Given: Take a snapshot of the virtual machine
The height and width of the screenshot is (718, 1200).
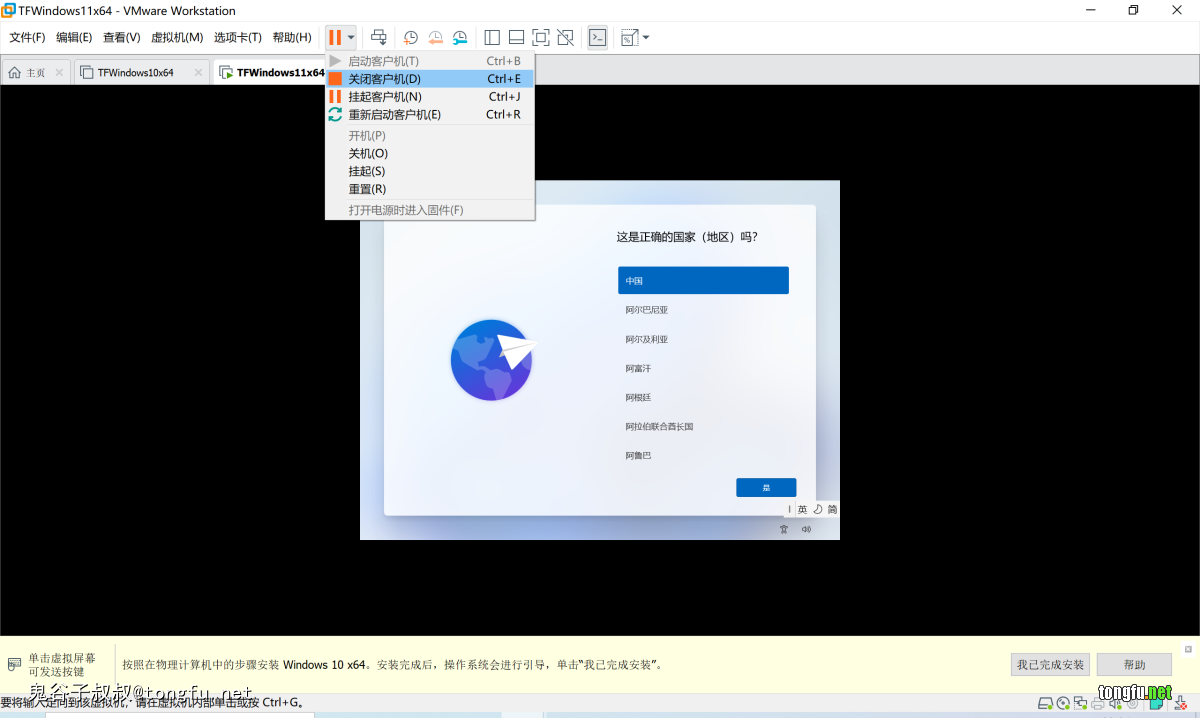Looking at the screenshot, I should click(411, 38).
